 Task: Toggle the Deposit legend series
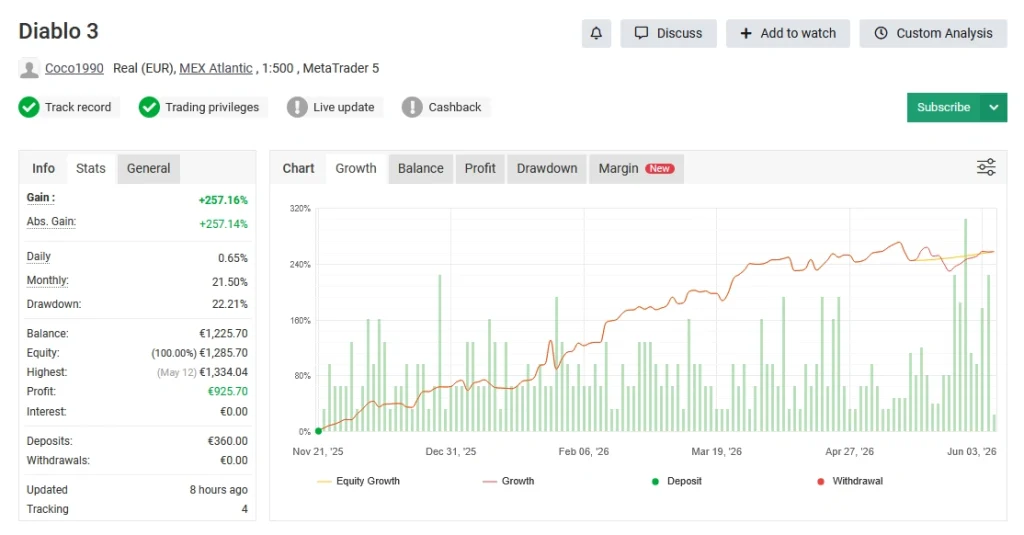(677, 481)
